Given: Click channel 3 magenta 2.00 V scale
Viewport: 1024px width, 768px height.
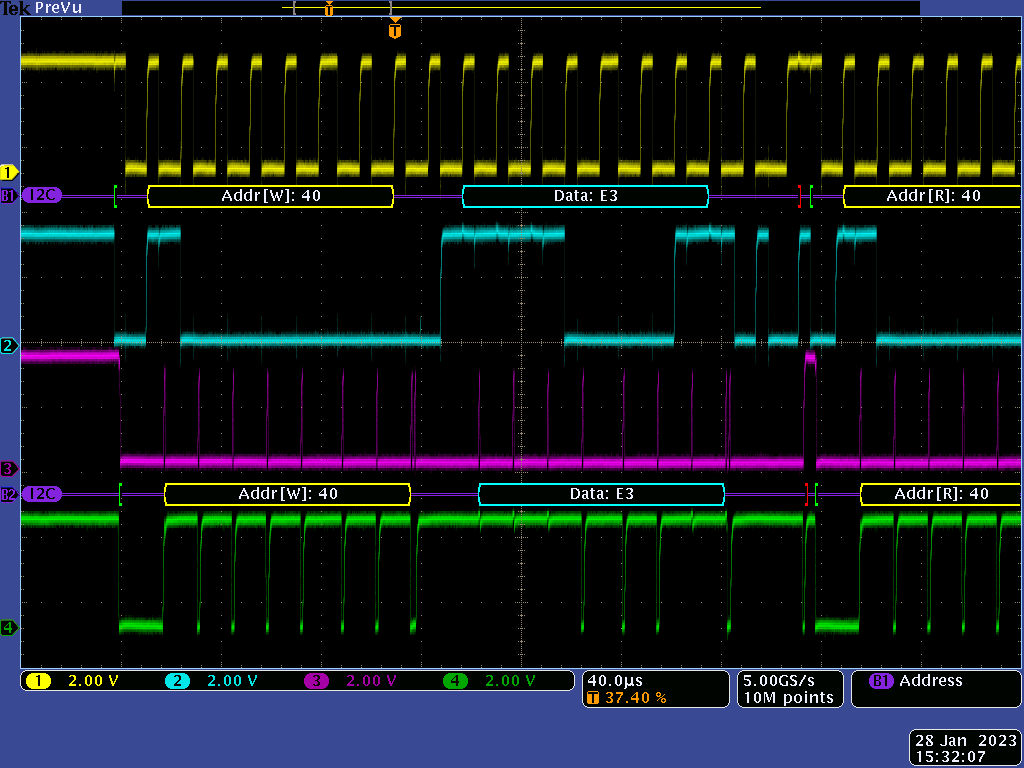Looking at the screenshot, I should [371, 681].
